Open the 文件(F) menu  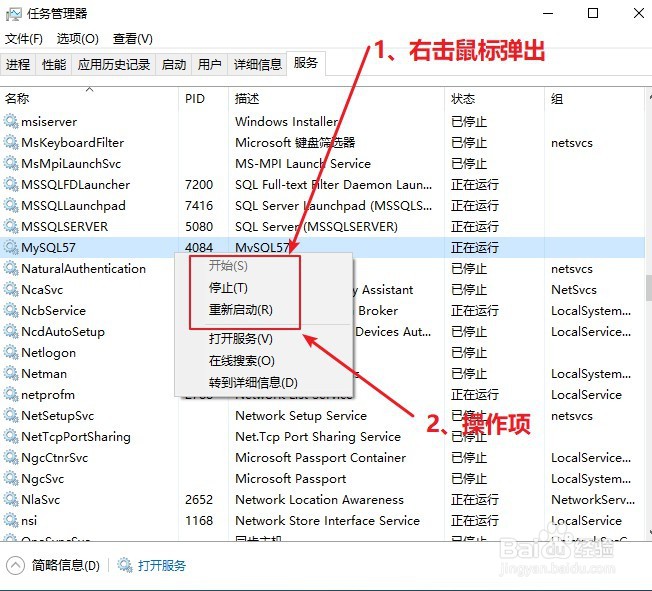pos(24,39)
